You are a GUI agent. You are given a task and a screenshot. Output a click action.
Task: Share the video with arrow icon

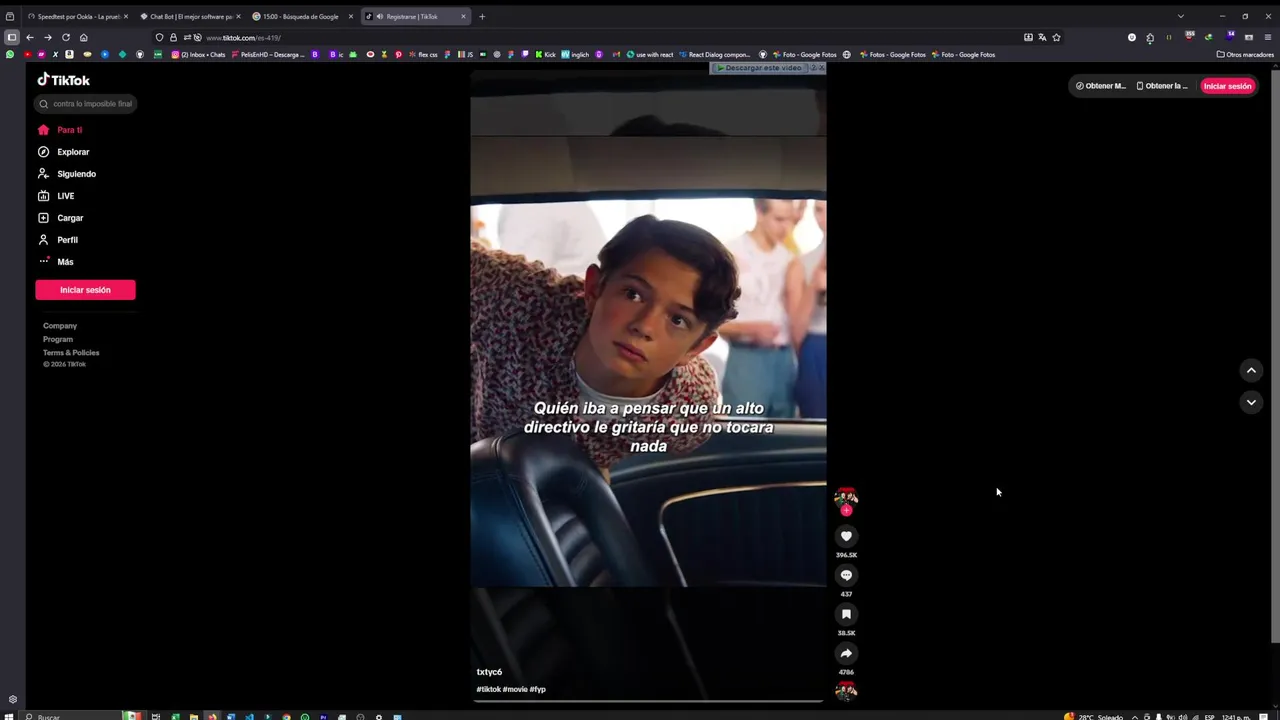point(846,654)
